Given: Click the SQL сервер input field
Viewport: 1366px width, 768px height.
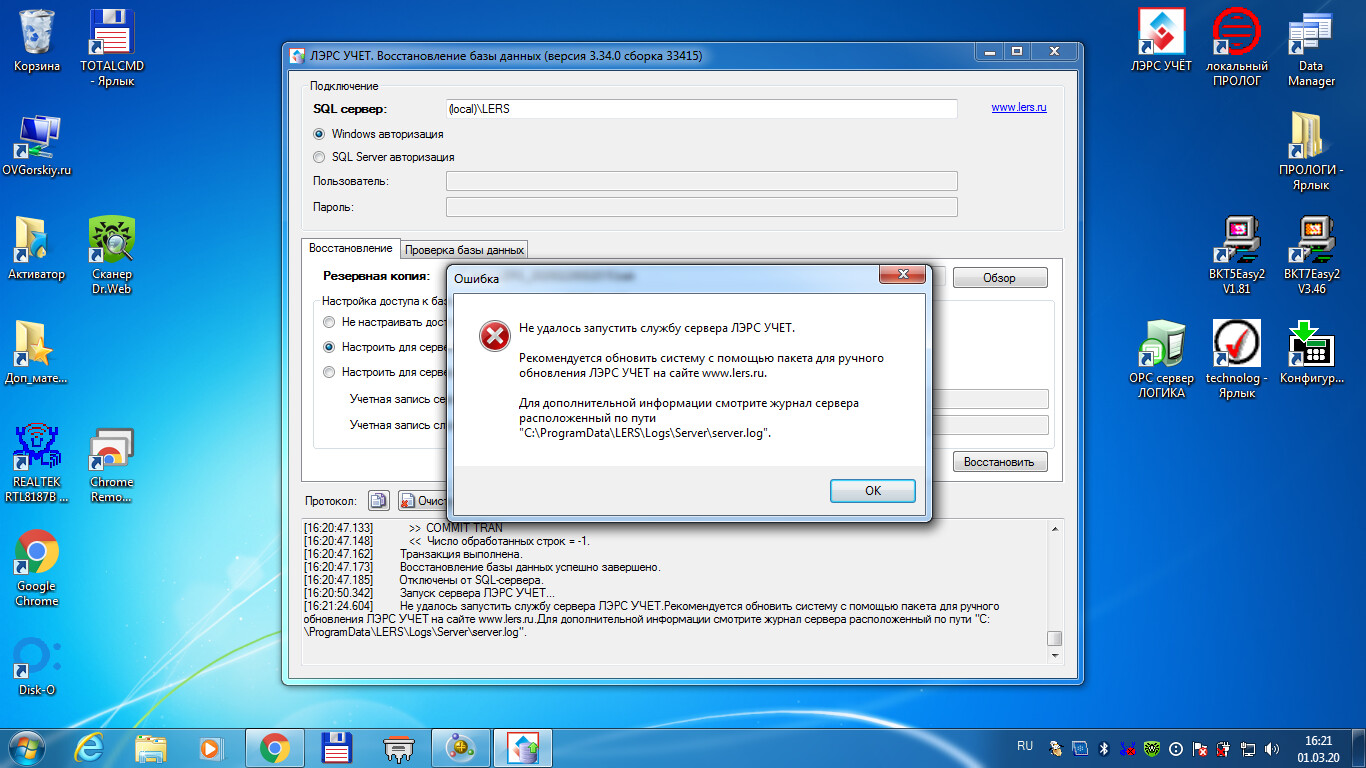Looking at the screenshot, I should 701,109.
